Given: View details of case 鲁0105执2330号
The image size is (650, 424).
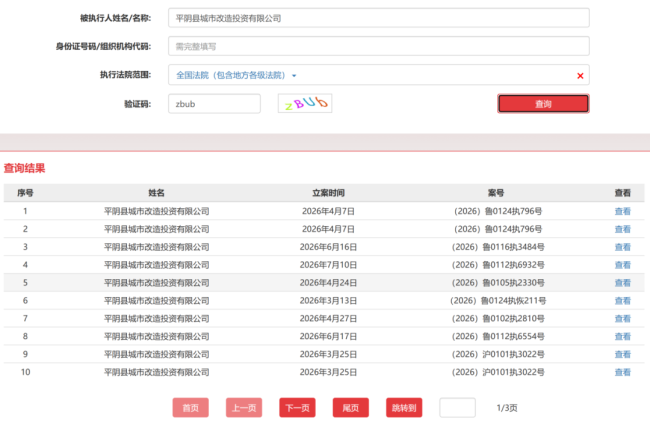Looking at the screenshot, I should click(623, 283).
